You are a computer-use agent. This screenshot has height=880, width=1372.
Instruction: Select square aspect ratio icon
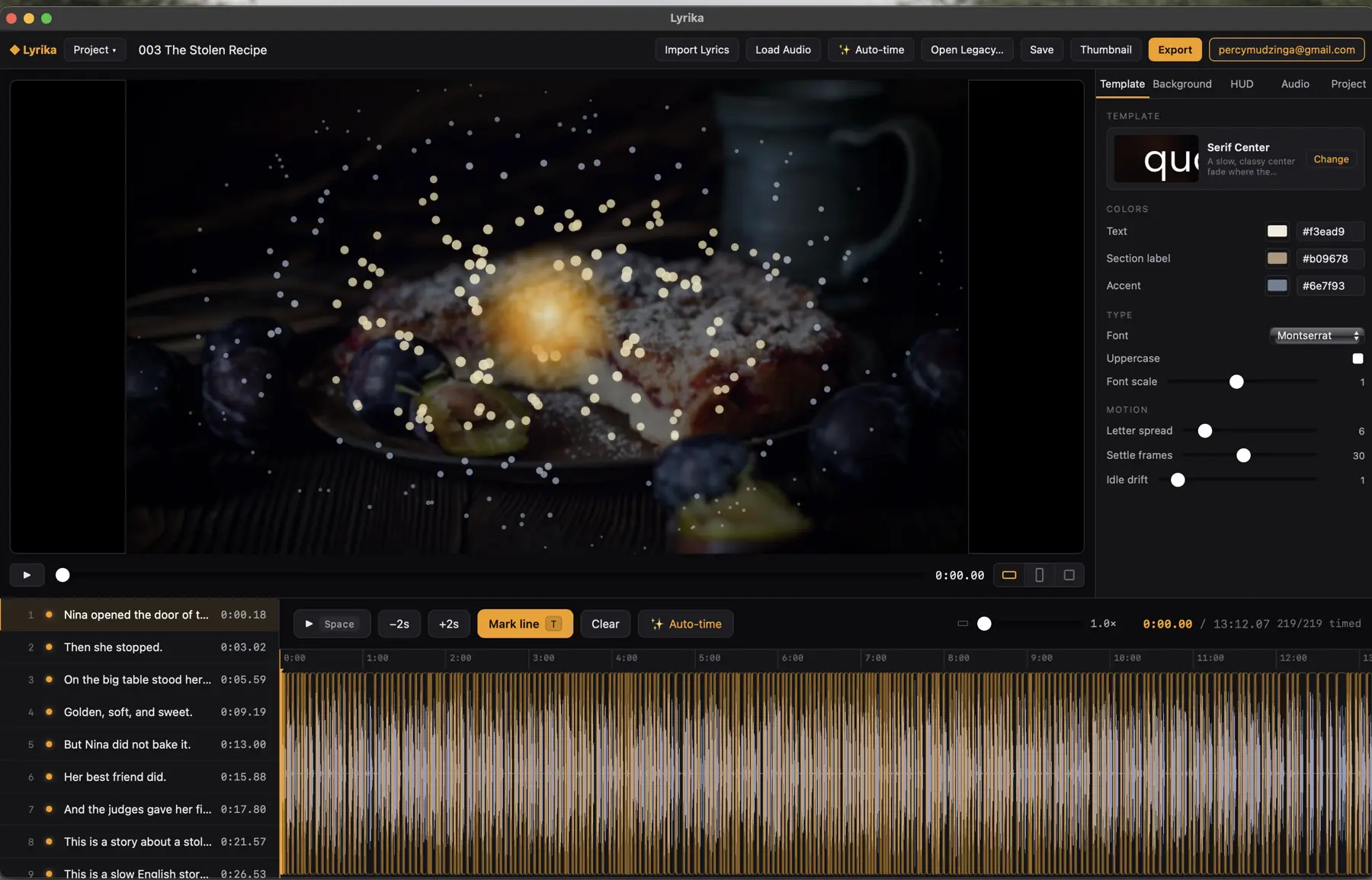[x=1069, y=575]
